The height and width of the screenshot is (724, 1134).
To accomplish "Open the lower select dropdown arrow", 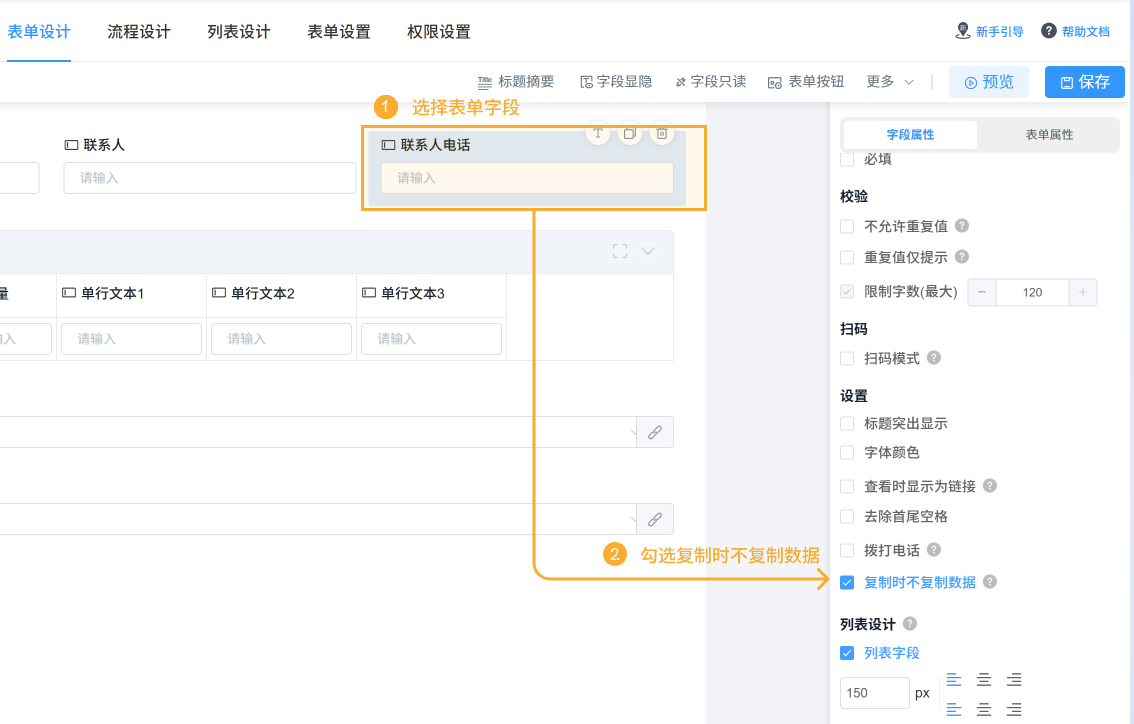I will [x=633, y=519].
